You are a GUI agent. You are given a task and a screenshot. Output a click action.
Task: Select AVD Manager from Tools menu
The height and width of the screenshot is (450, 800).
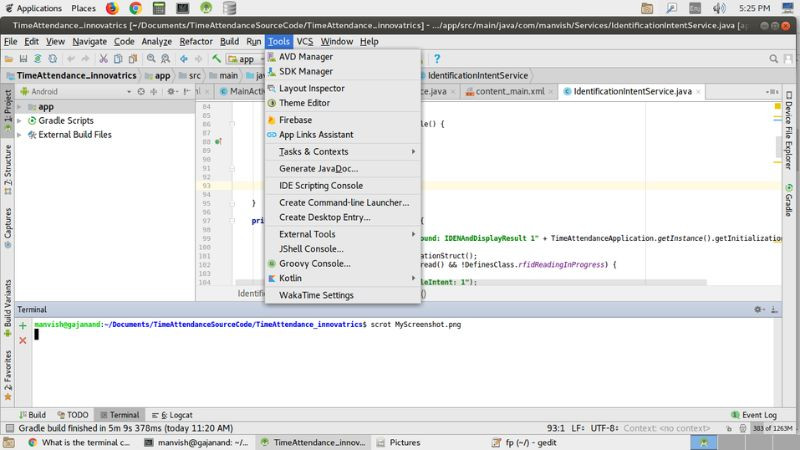point(342,57)
